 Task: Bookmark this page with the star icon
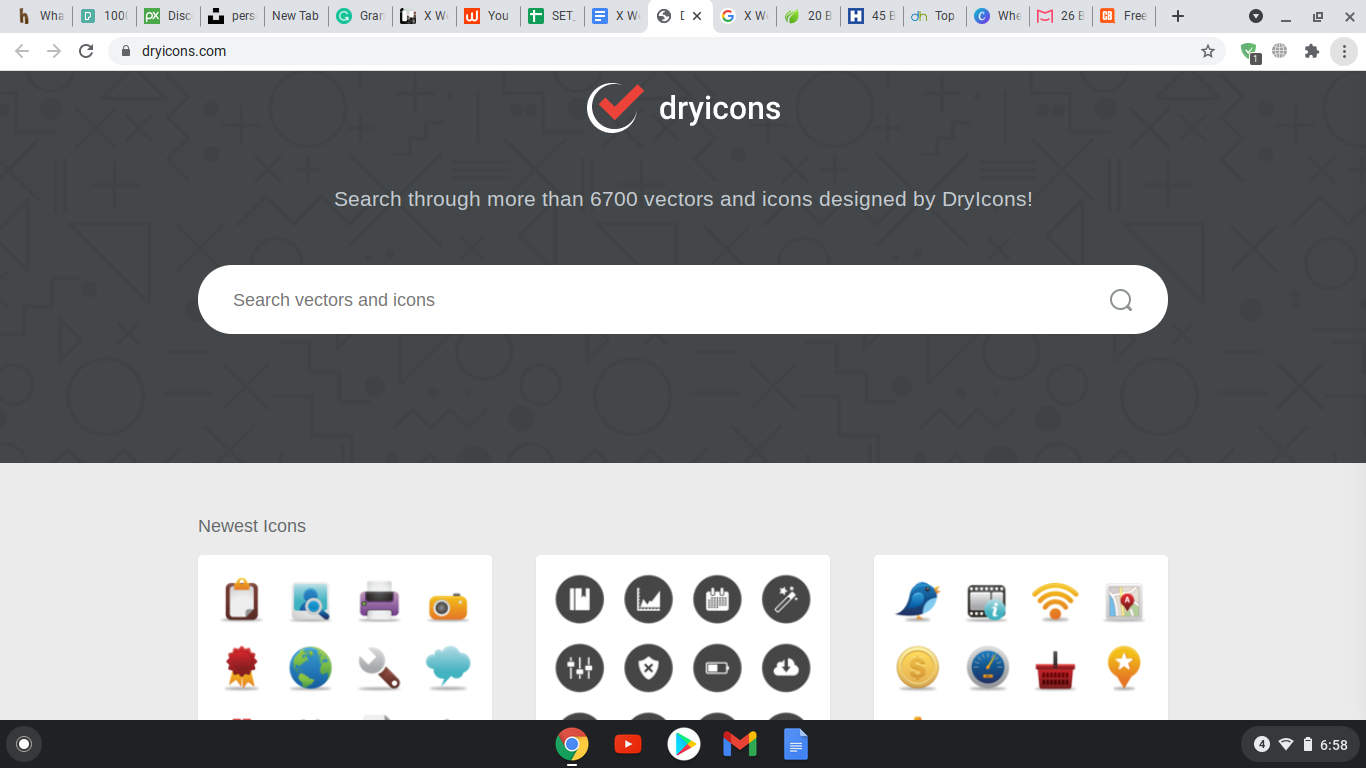point(1208,51)
